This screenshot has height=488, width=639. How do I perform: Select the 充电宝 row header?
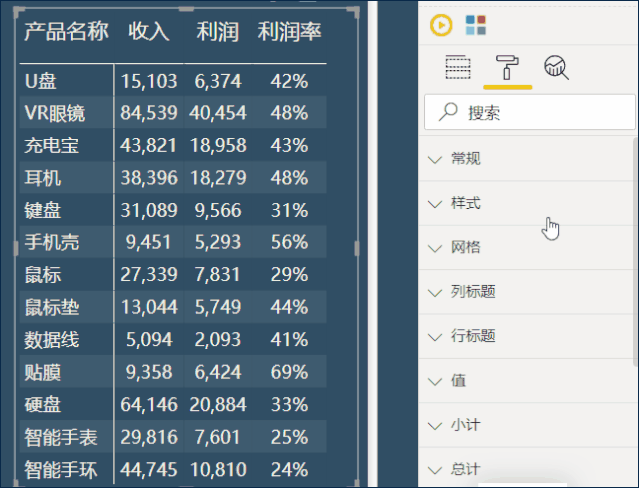pos(51,146)
